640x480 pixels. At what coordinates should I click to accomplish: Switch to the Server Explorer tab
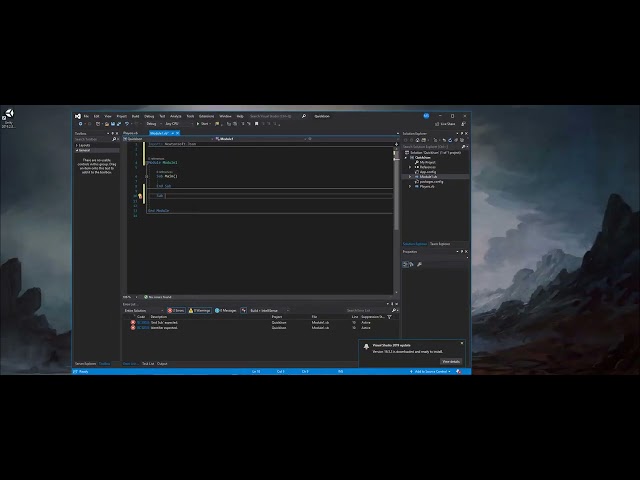point(85,364)
